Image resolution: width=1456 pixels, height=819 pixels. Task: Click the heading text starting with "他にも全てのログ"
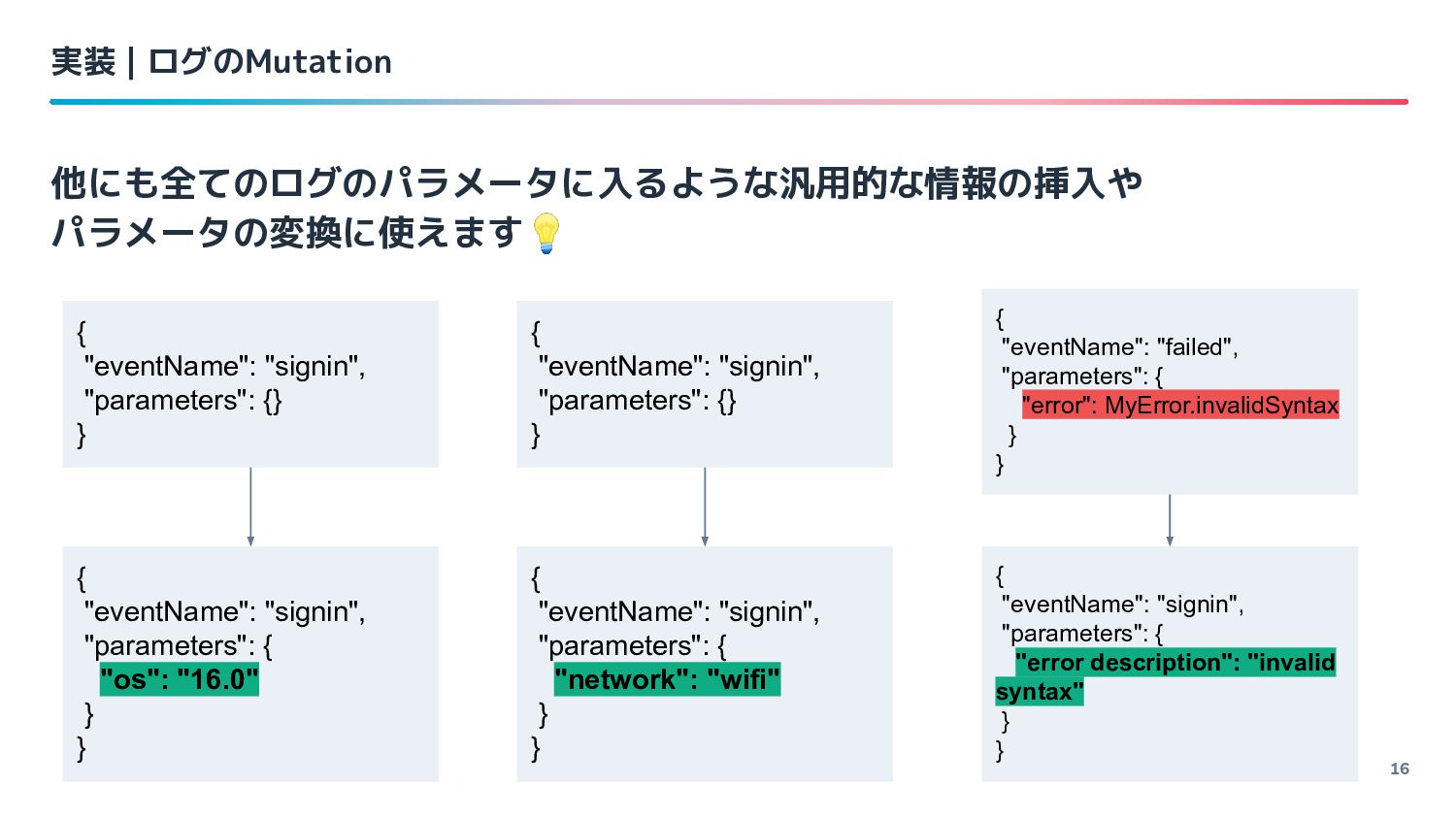point(596,182)
